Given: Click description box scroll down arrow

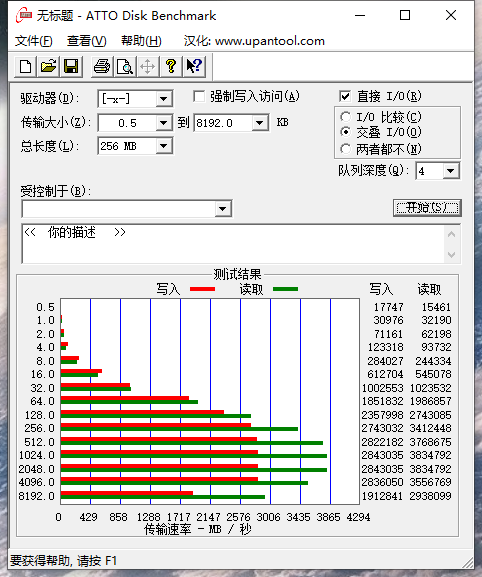Looking at the screenshot, I should tap(452, 254).
